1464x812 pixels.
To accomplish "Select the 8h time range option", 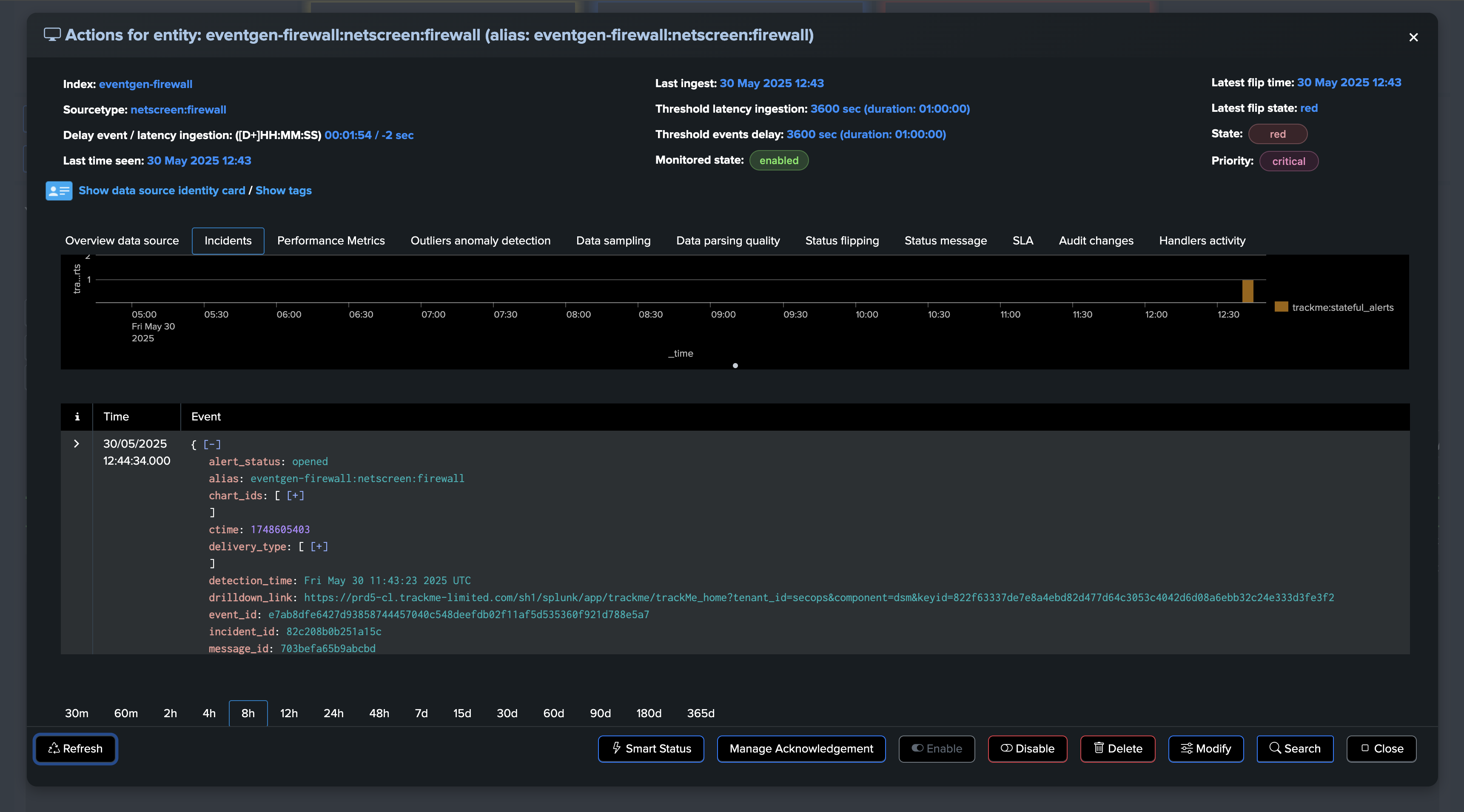I will click(248, 713).
